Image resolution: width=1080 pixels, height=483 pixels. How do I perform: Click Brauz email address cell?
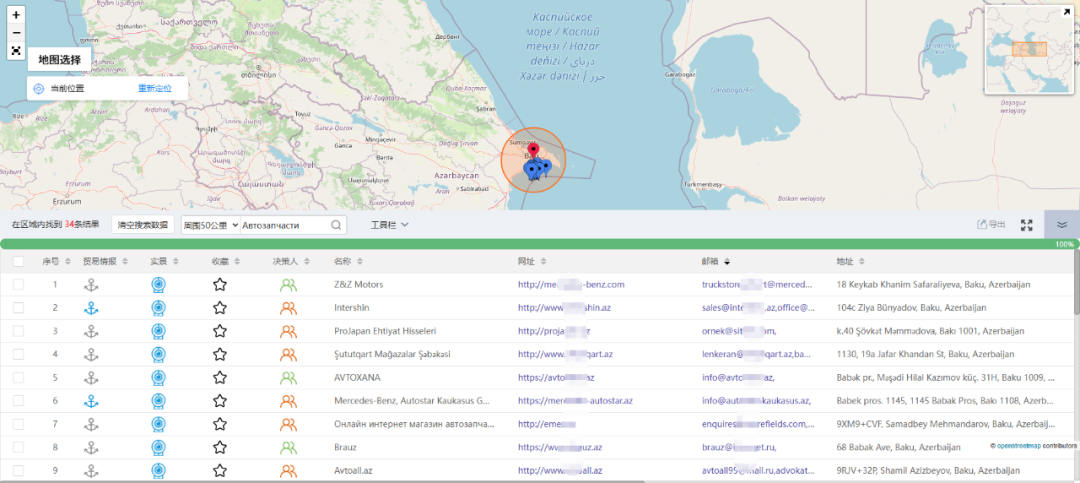click(x=739, y=447)
